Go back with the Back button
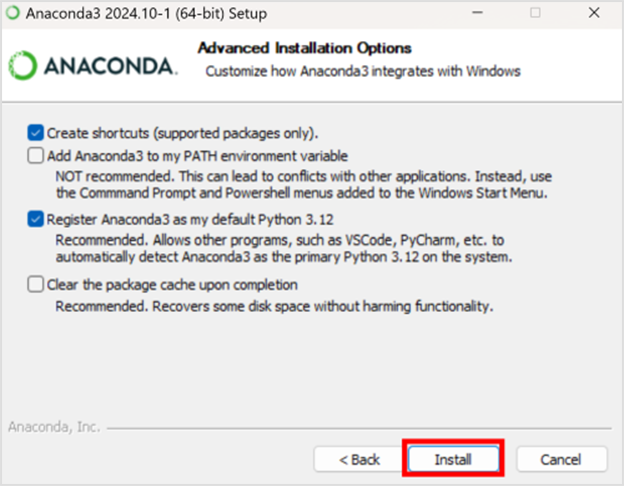Image resolution: width=624 pixels, height=486 pixels. pyautogui.click(x=358, y=459)
